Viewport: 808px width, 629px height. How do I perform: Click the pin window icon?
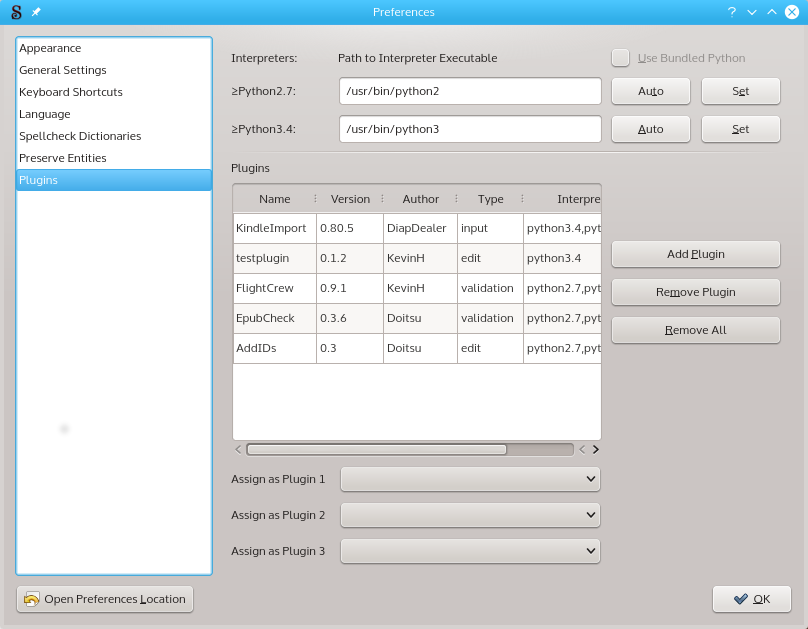click(37, 12)
